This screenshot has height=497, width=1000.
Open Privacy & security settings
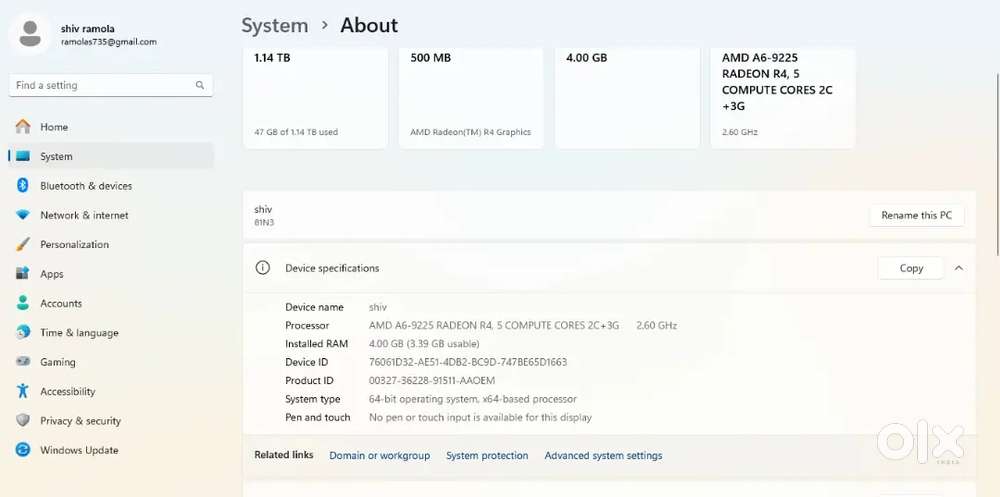coord(111,420)
